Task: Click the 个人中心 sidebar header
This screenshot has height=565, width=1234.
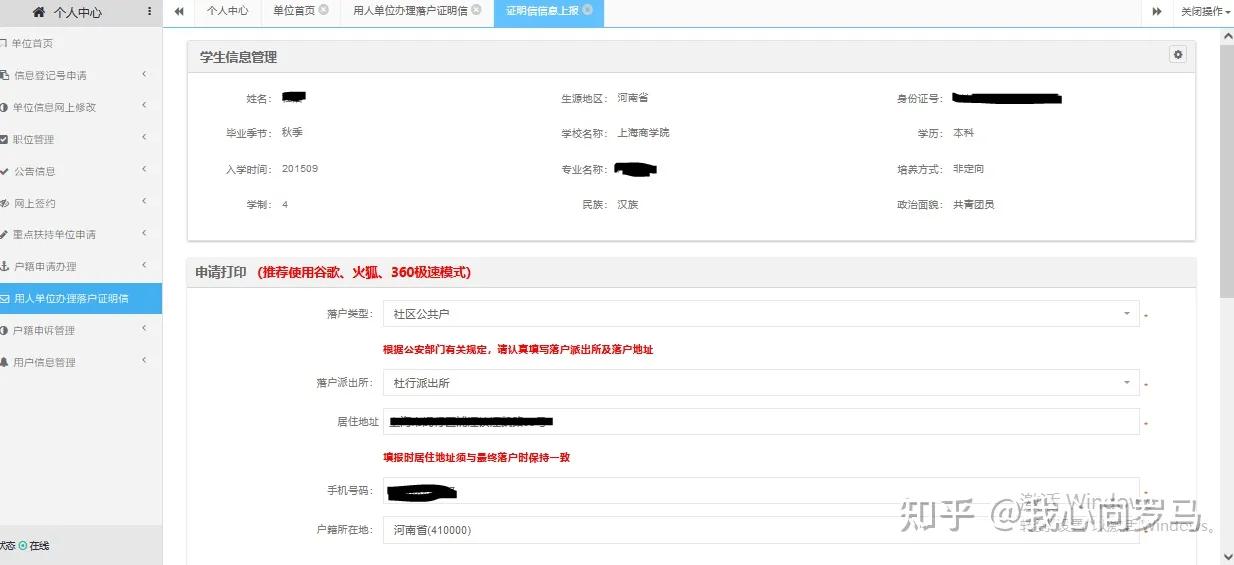Action: pyautogui.click(x=77, y=13)
